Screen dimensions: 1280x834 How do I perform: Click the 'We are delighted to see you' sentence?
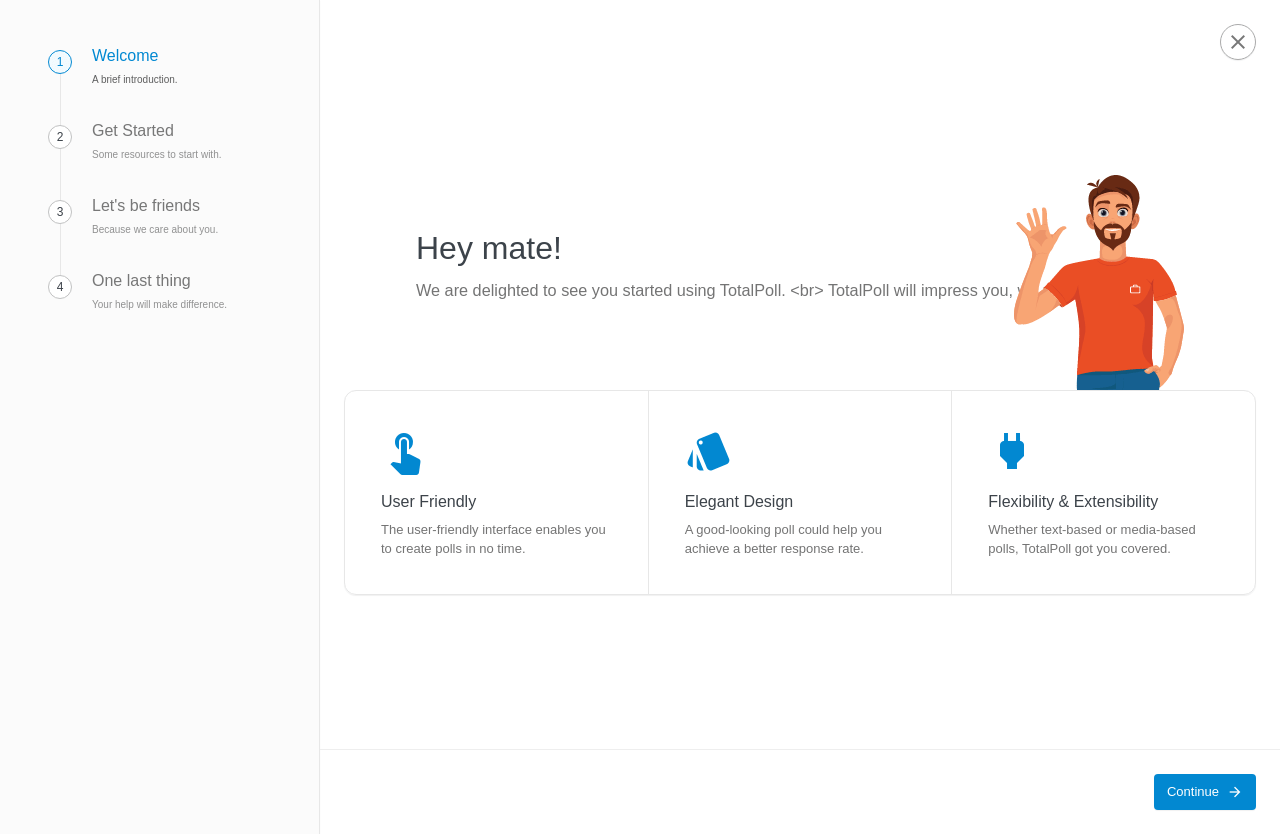pyautogui.click(x=716, y=291)
